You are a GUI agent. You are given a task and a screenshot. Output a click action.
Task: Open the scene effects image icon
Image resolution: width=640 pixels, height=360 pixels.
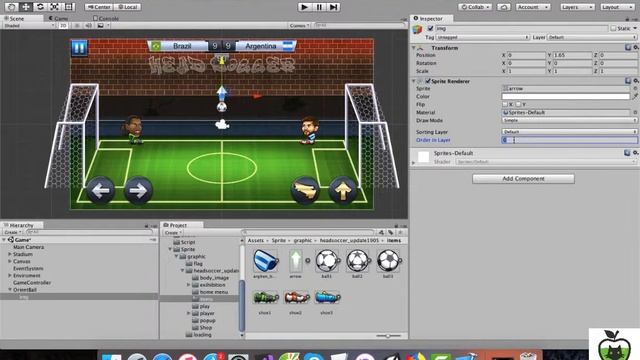100,25
